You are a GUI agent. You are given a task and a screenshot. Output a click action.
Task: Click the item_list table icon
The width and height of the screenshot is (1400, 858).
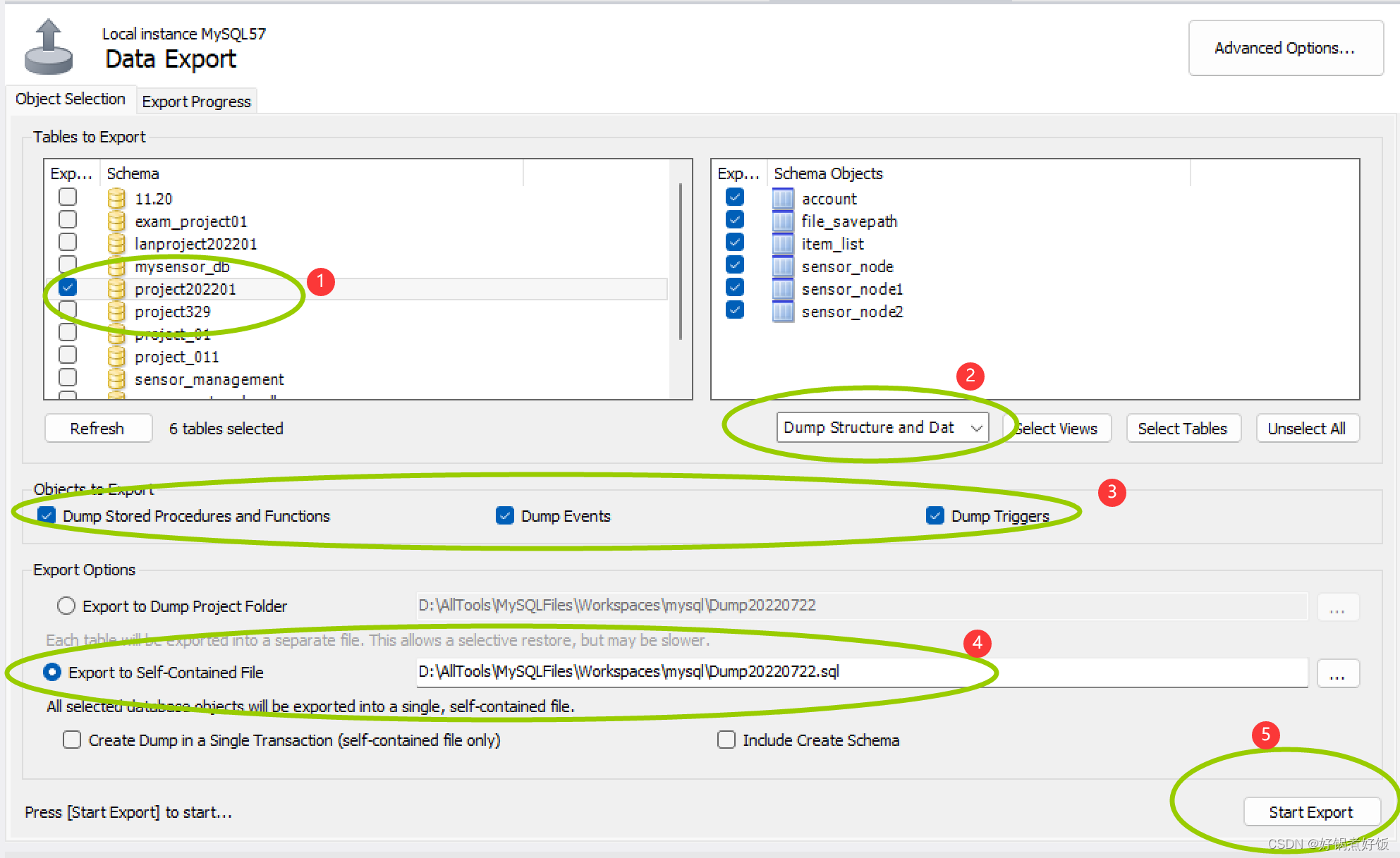click(782, 244)
